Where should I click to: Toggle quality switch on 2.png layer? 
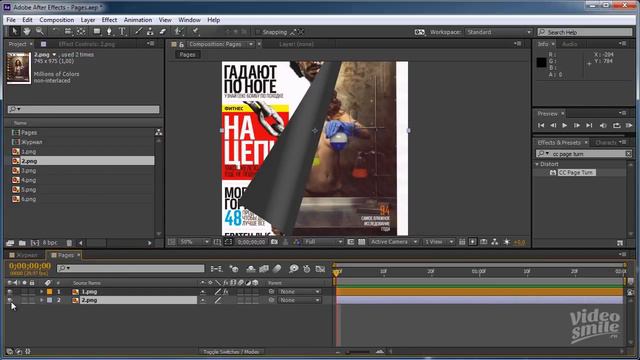point(218,300)
